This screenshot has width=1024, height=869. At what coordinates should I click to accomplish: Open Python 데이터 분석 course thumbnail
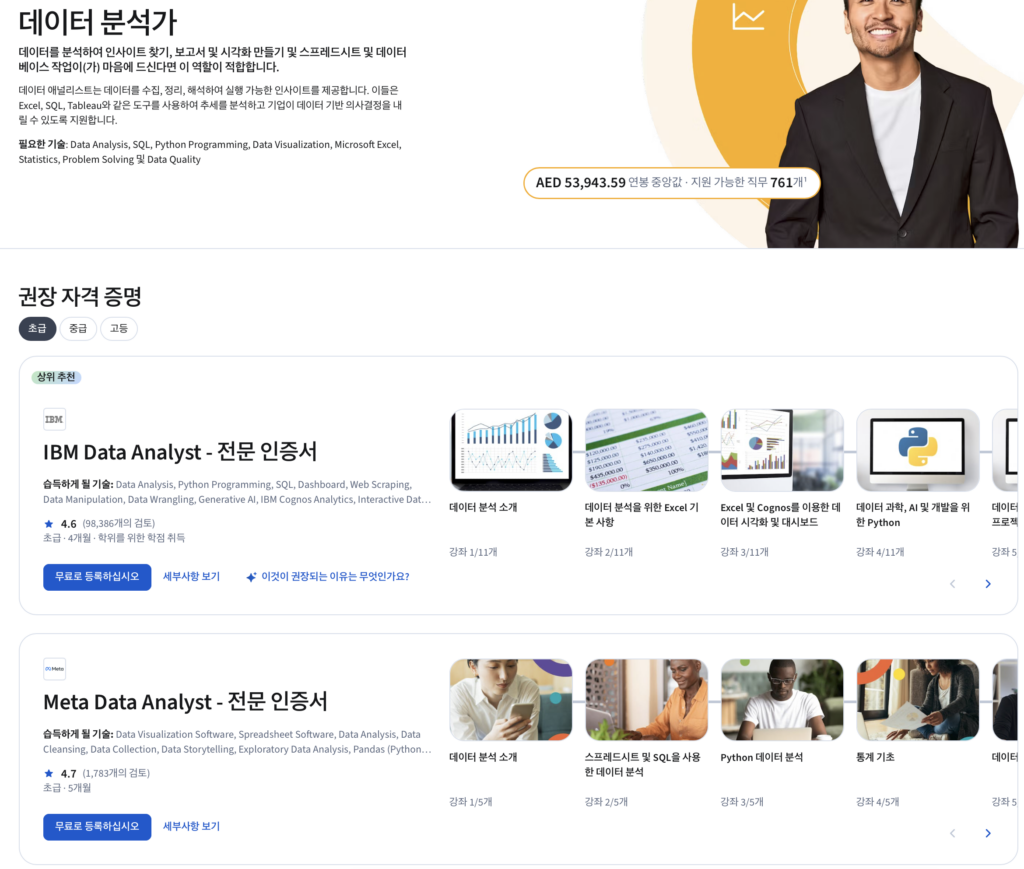(x=782, y=700)
